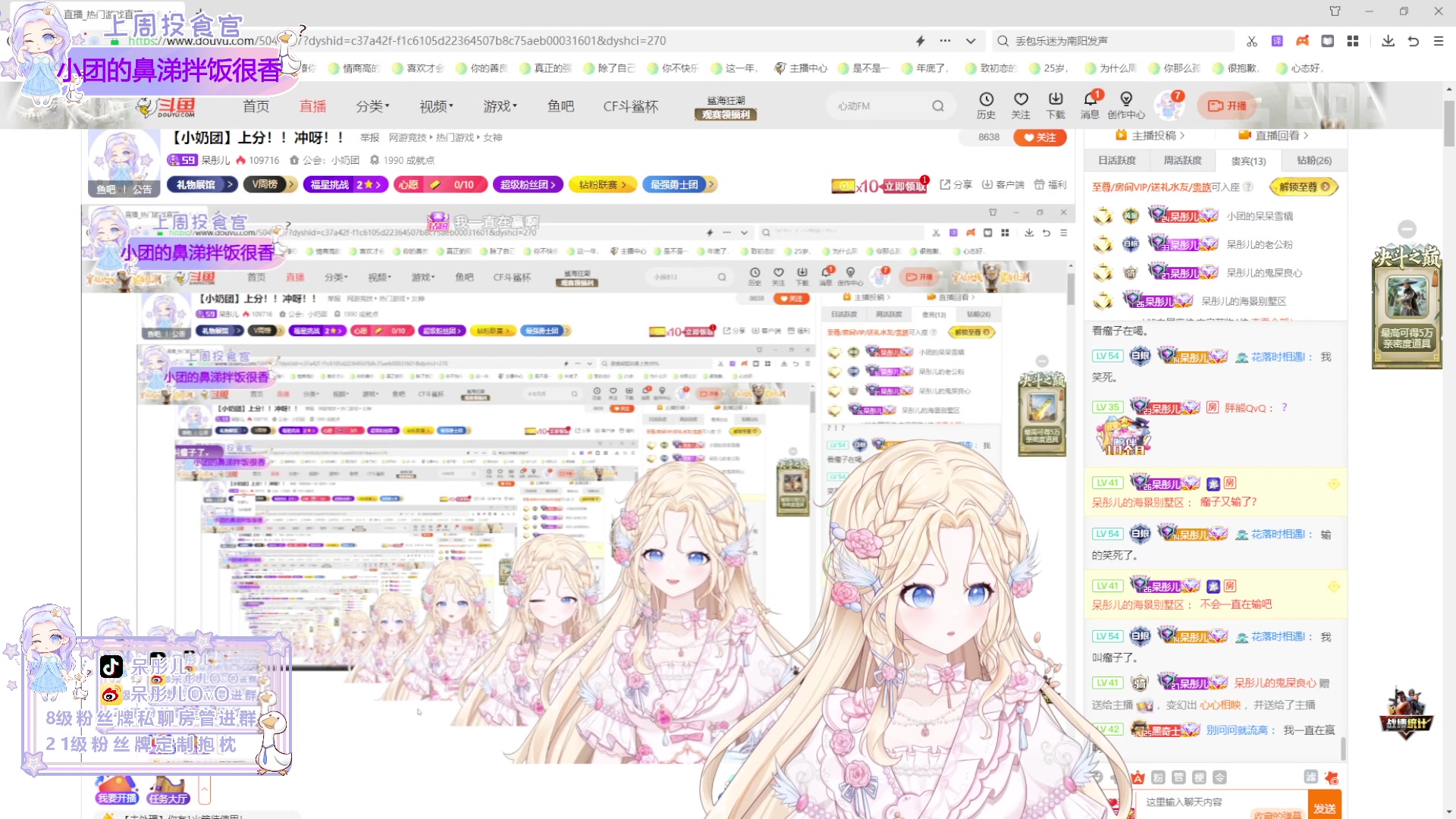Toggle the red star danmaku effects icon
1456x819 pixels.
1332,777
